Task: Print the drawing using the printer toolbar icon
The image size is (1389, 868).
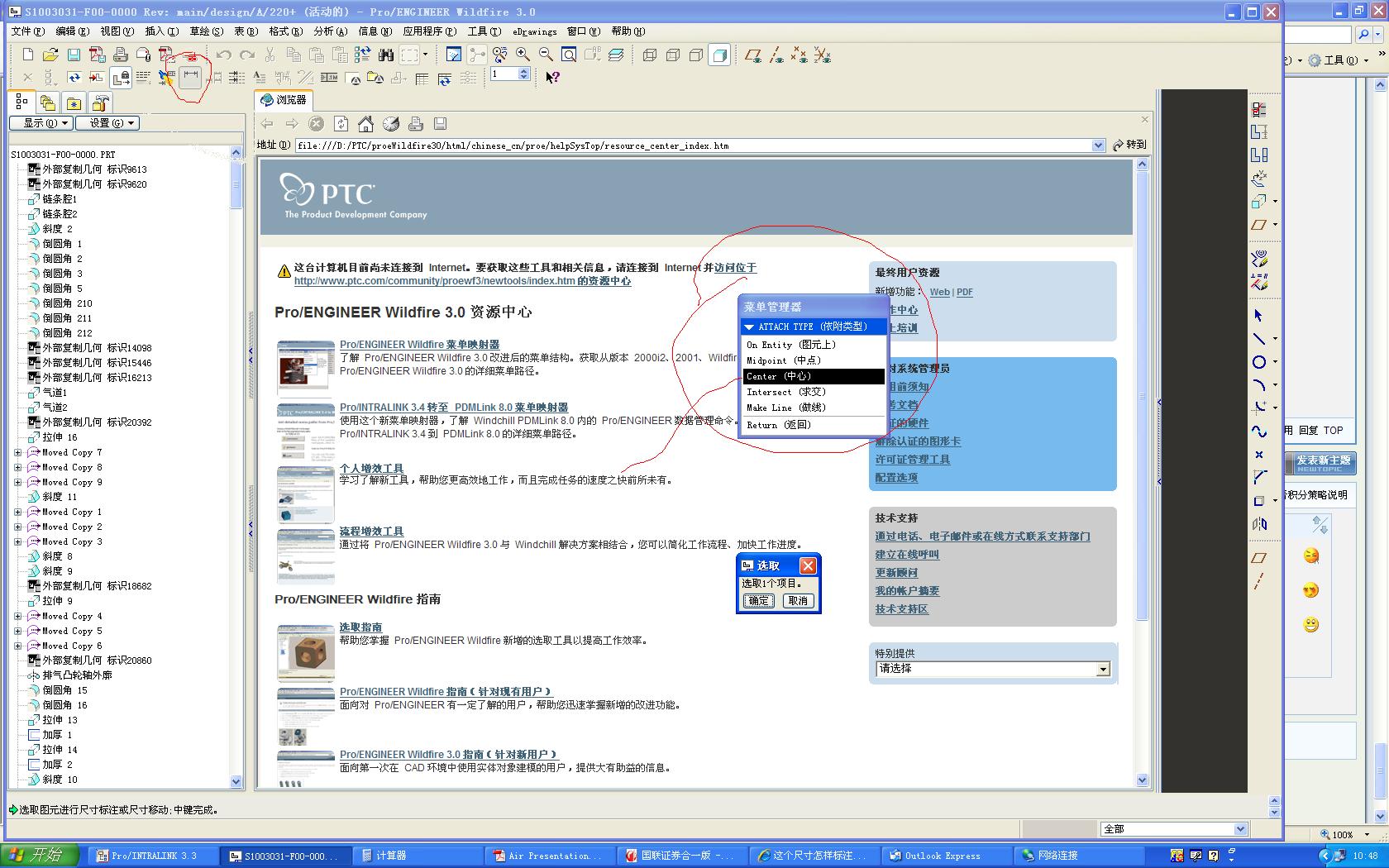Action: coord(121,55)
